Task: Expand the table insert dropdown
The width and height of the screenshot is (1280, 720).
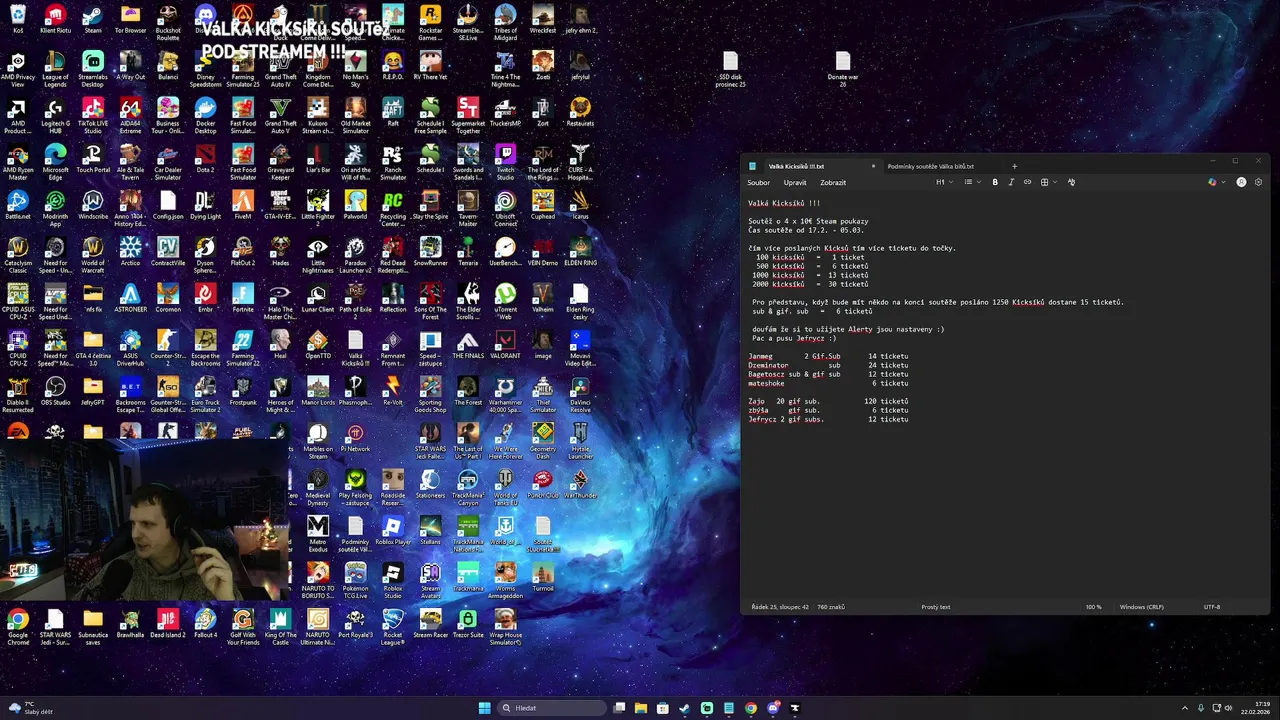Action: [x=1048, y=182]
